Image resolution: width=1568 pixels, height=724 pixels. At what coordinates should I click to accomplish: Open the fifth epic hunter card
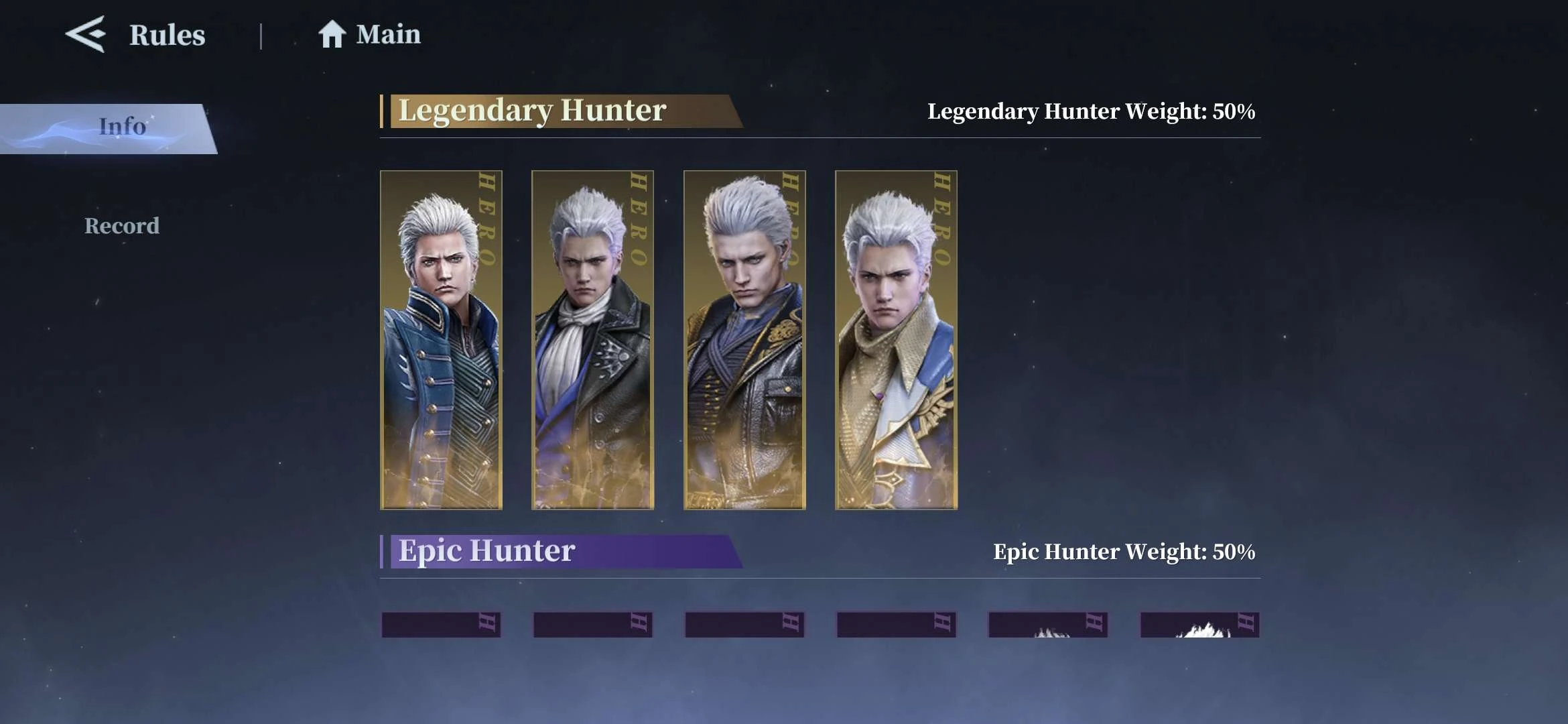click(x=1048, y=625)
